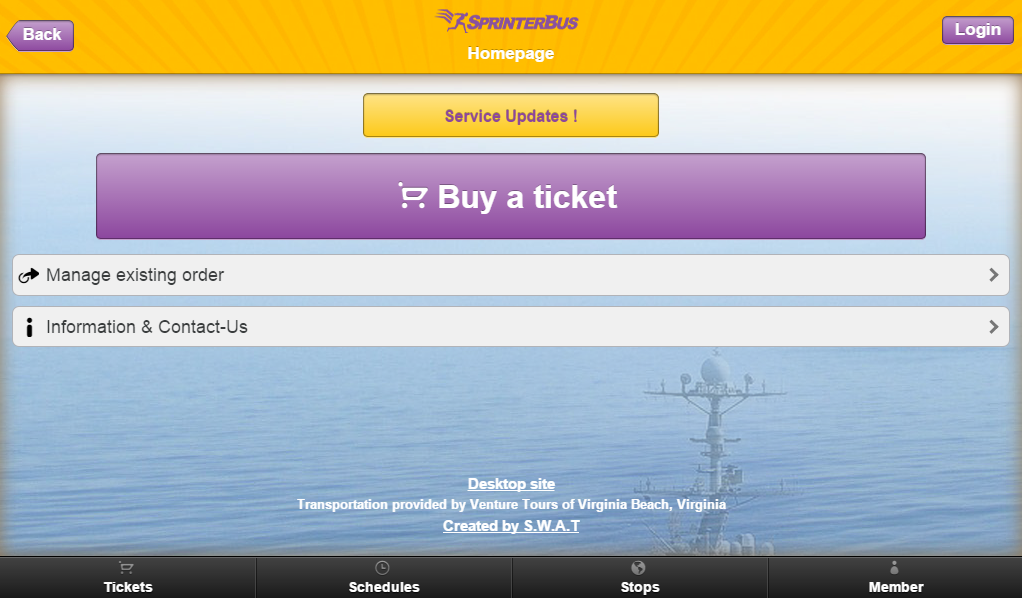View Service Updates notice
Screen dimensions: 1022x598
511,115
